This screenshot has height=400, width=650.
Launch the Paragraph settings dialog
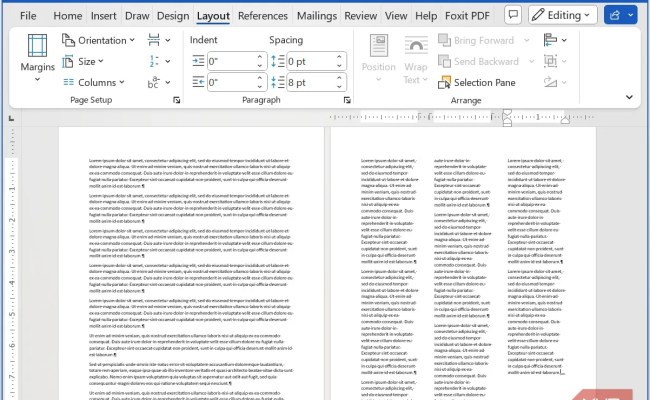tap(347, 100)
